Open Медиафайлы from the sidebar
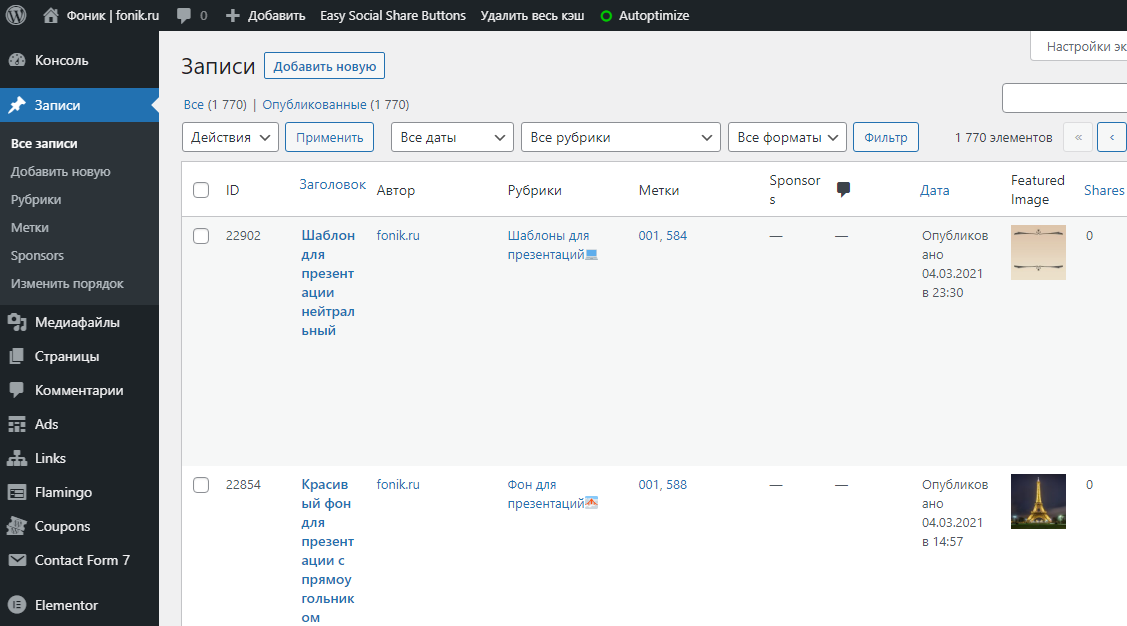The width and height of the screenshot is (1127, 626). click(x=77, y=322)
